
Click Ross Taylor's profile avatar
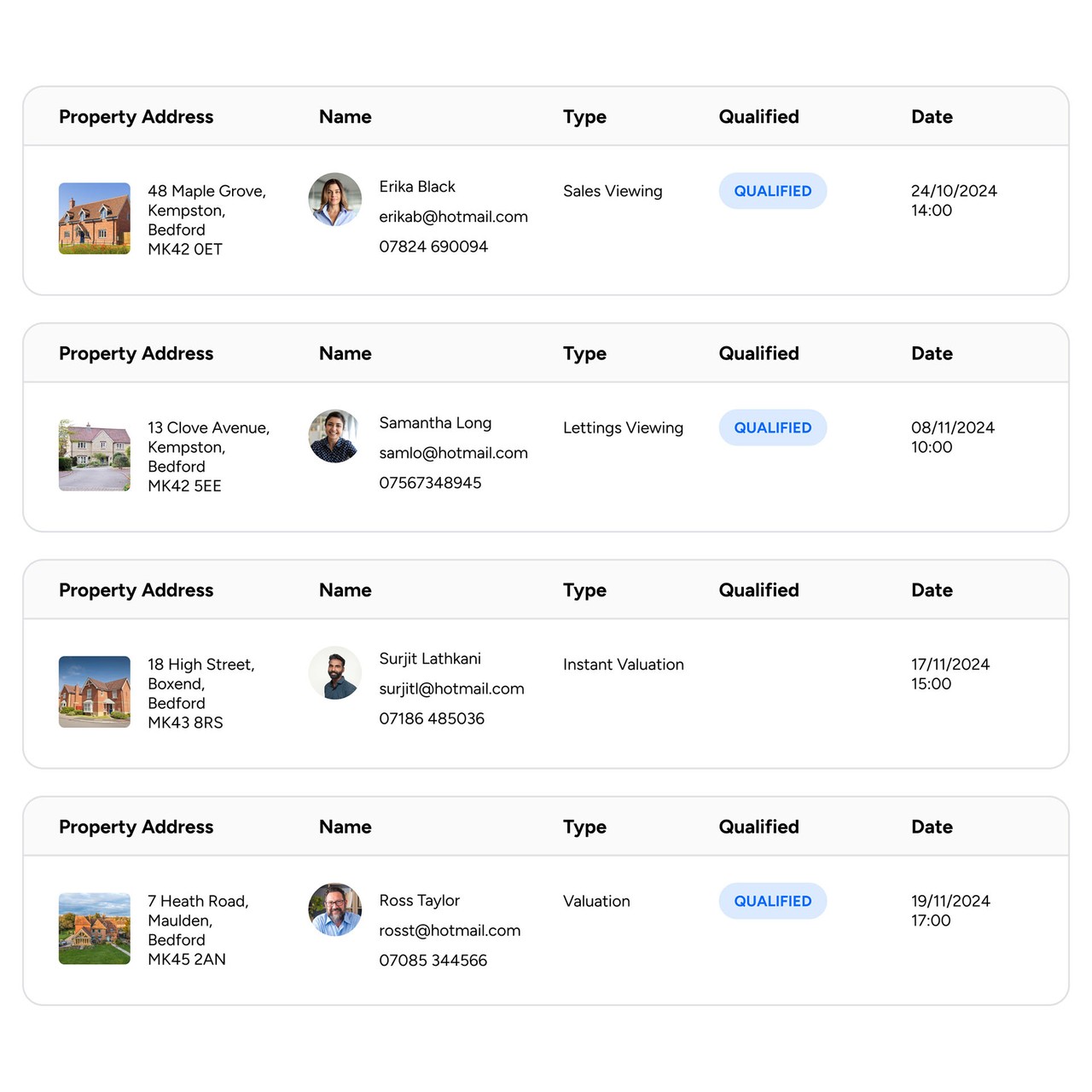point(334,909)
